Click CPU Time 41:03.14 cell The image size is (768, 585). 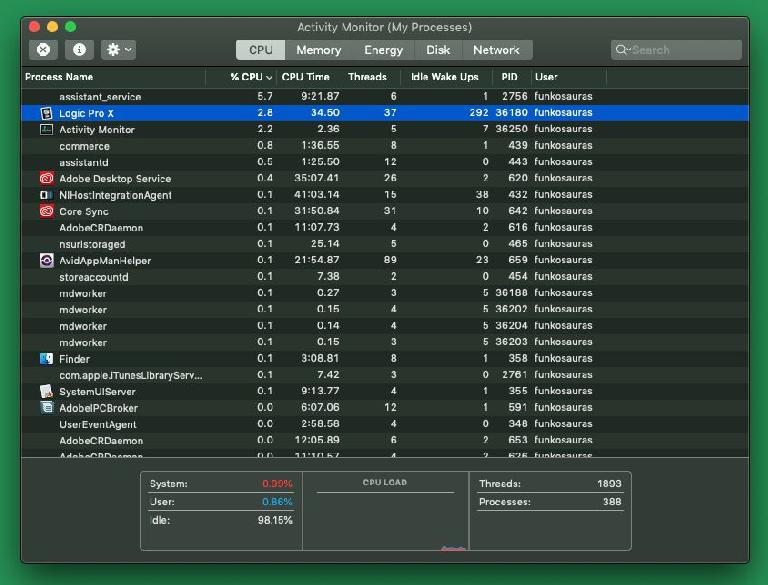(316, 195)
